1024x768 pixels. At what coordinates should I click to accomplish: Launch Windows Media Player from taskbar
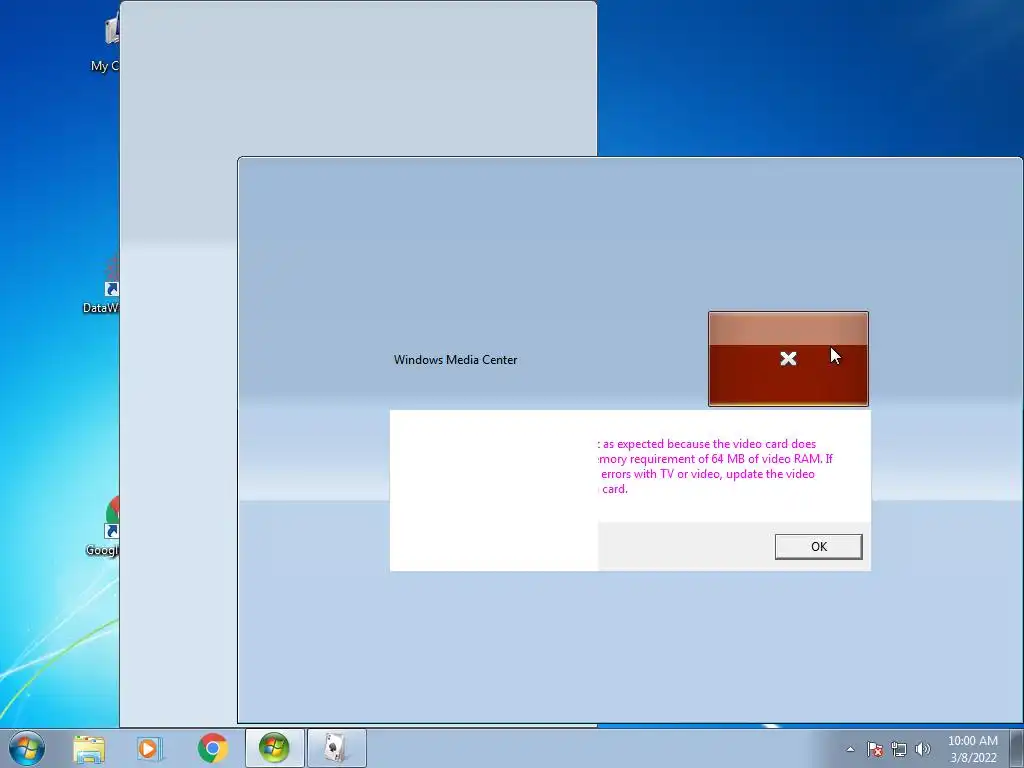[x=150, y=748]
